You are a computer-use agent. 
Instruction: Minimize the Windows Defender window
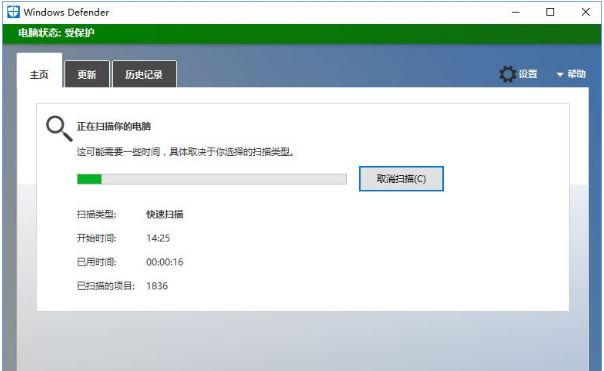click(515, 12)
